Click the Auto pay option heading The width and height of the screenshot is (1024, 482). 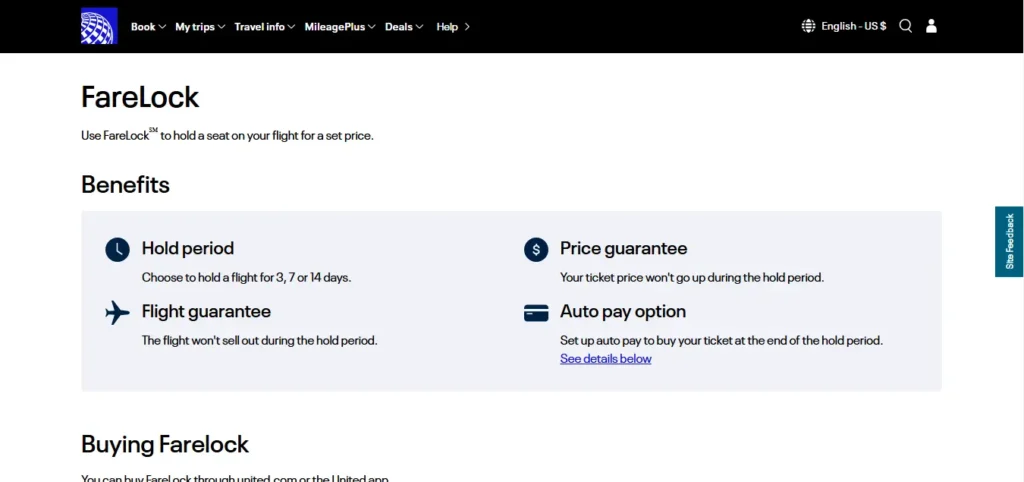623,312
